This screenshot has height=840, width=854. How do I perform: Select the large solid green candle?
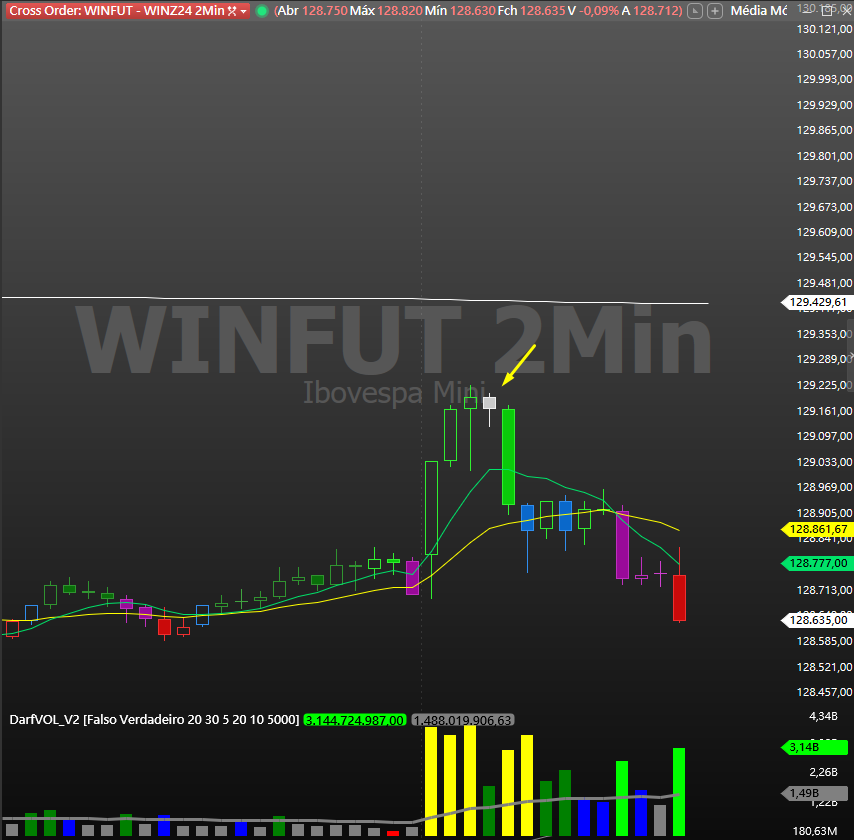(508, 456)
